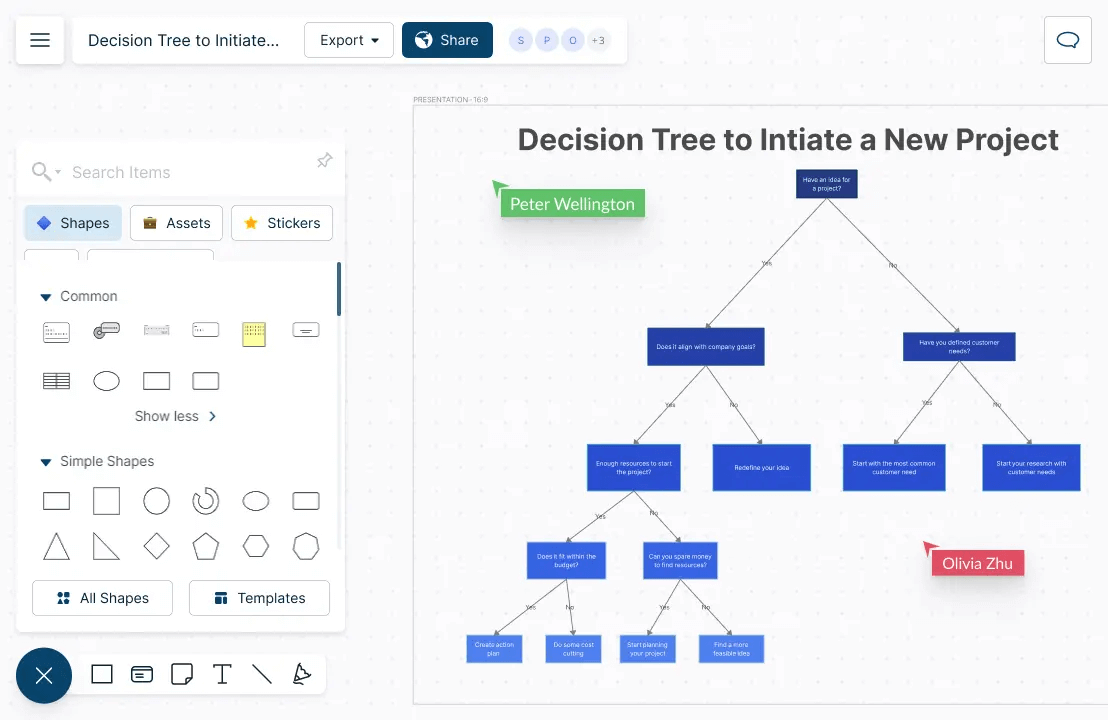
Task: Pick the isosceles triangle in Simple Shapes
Action: point(57,546)
